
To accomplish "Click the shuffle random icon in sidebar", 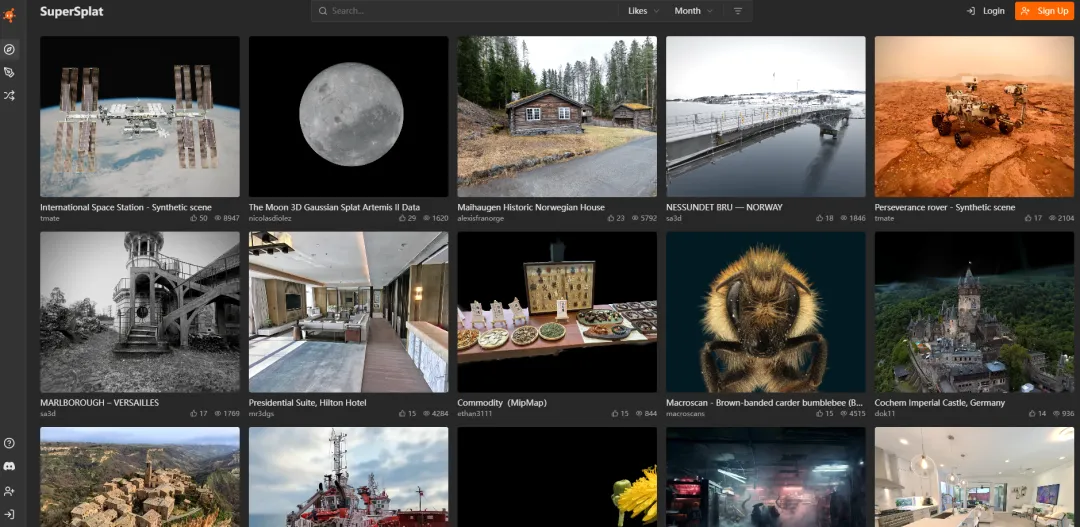I will [9, 96].
